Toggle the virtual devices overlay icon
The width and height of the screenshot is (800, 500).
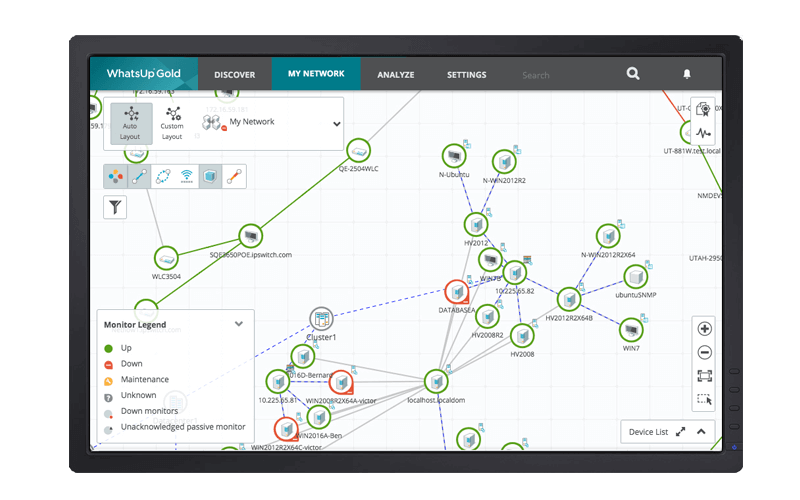pyautogui.click(x=210, y=177)
